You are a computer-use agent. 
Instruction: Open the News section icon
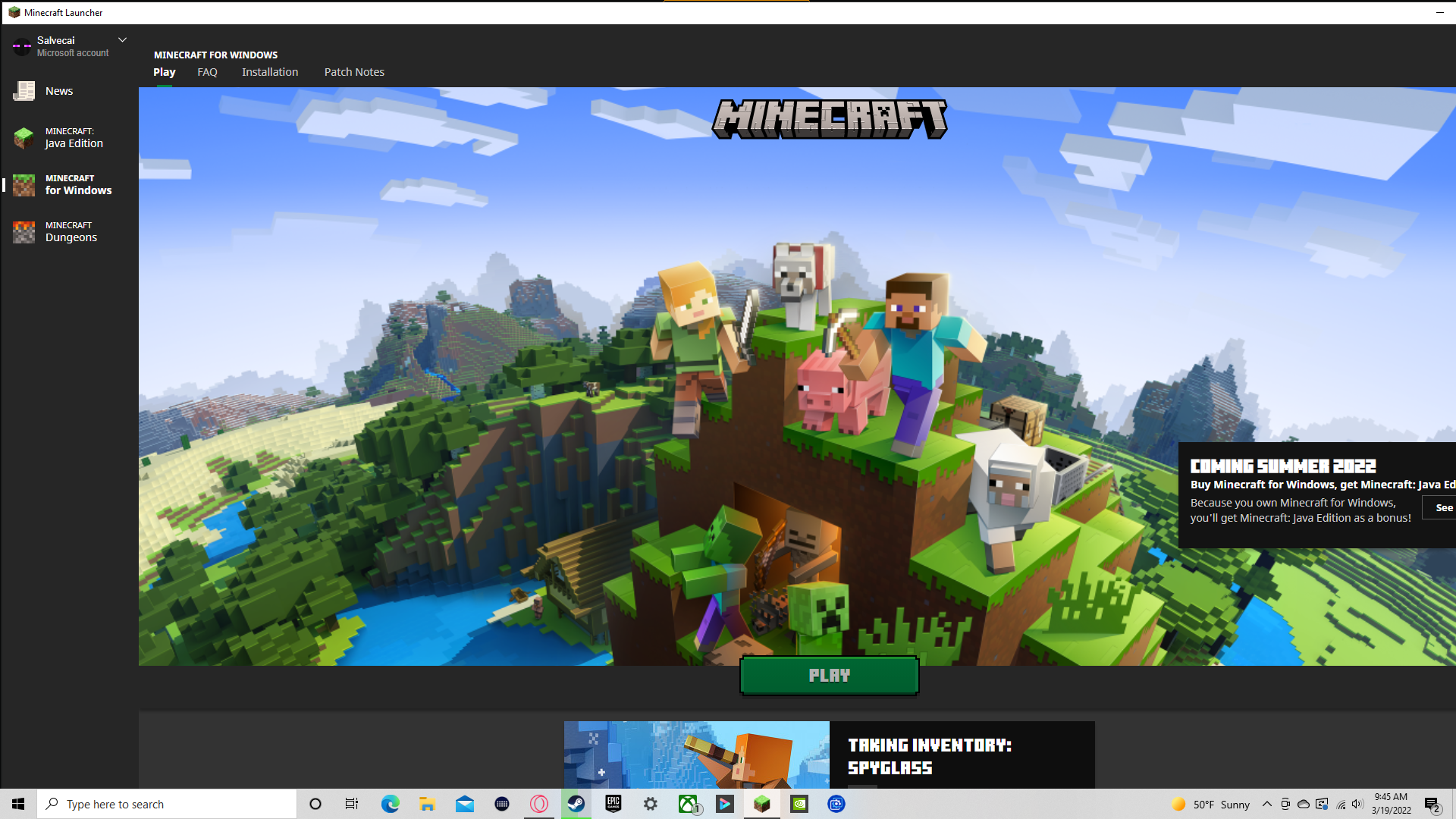[x=24, y=91]
